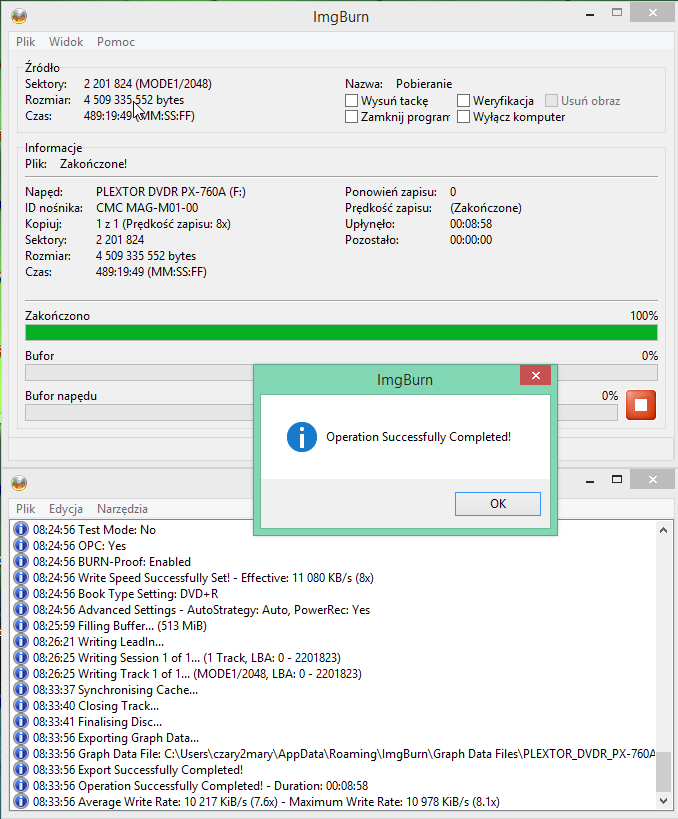This screenshot has width=678, height=819.
Task: Click the 'PLEXTOR DVDR PX-760A (F:)' drive text
Action: click(x=171, y=192)
